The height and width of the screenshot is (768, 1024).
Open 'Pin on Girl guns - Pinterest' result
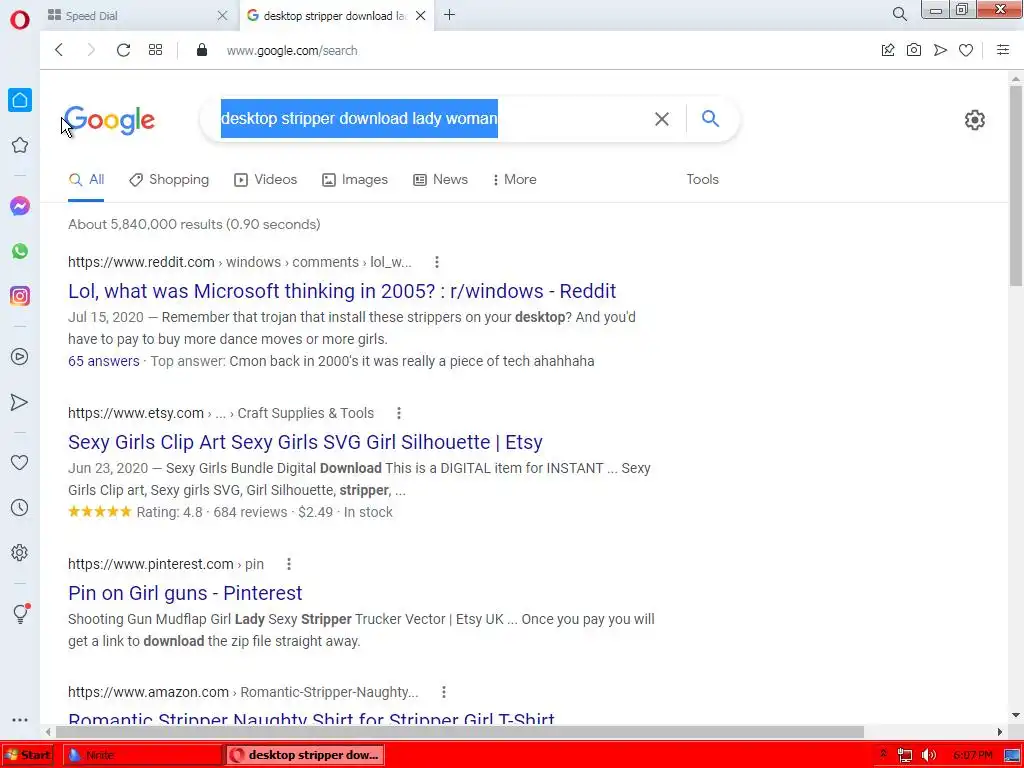(x=185, y=593)
